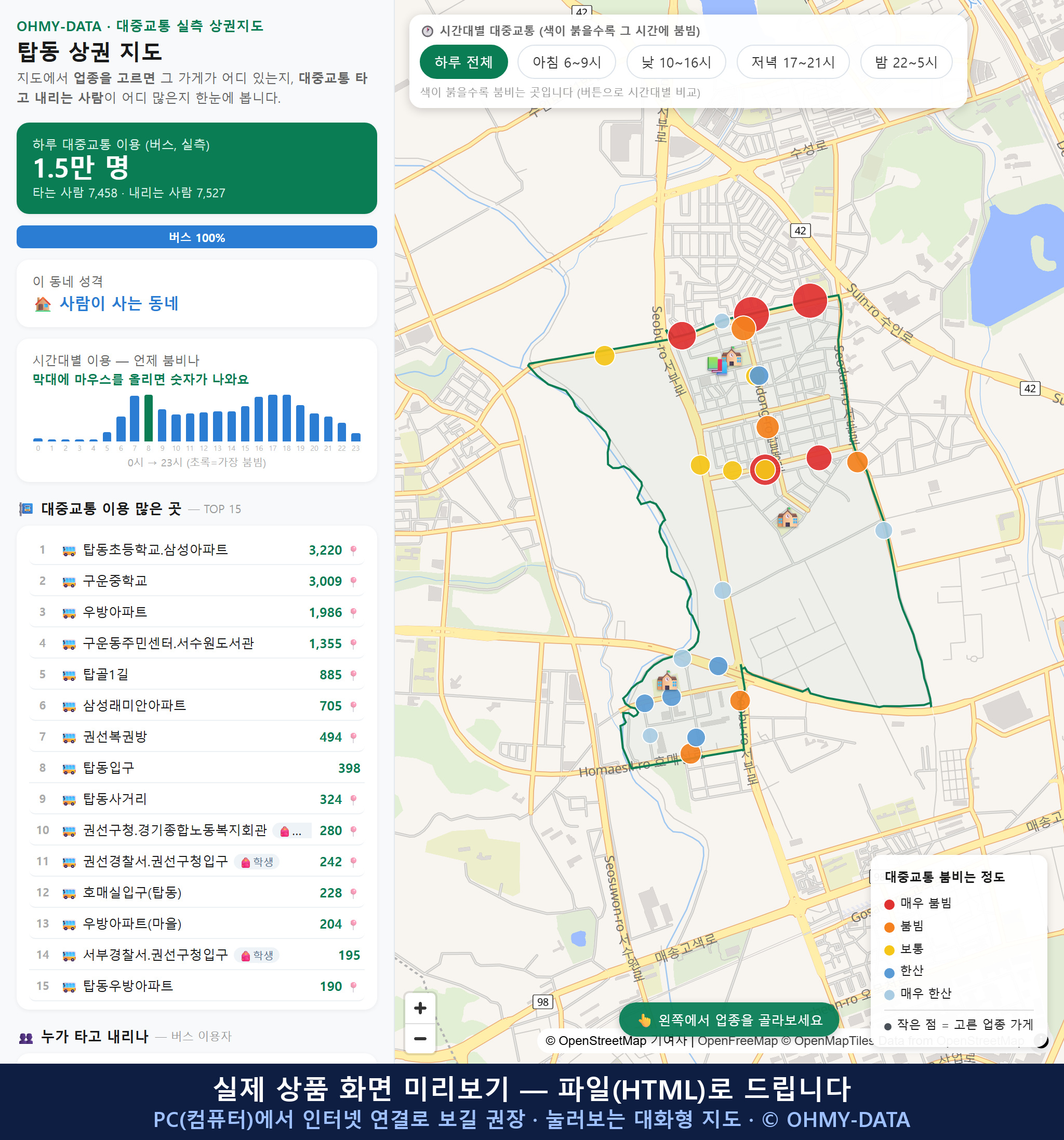The image size is (1064, 1140).
Task: Select the red marker with yellow center
Action: pos(765,470)
